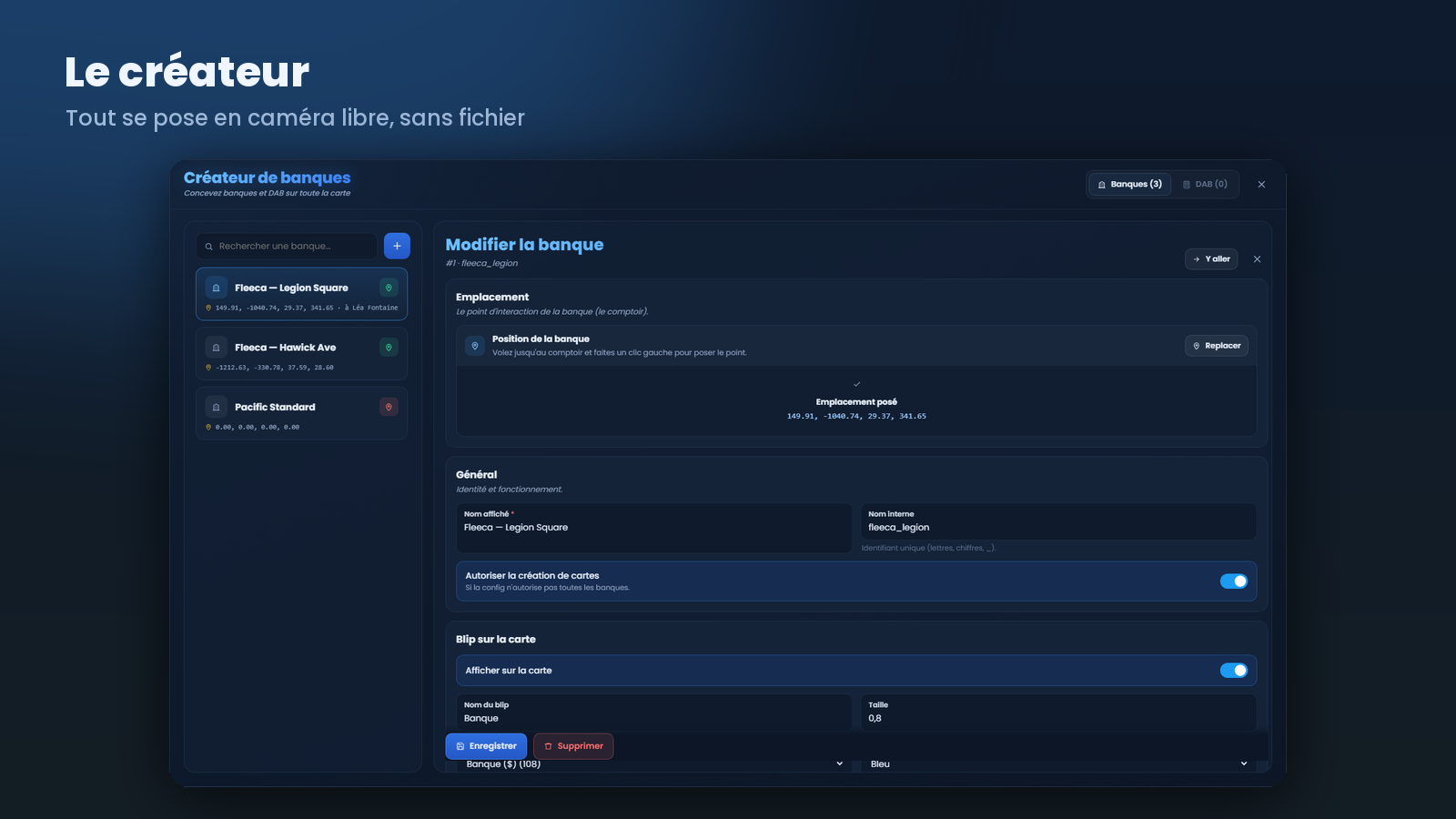Image resolution: width=1456 pixels, height=819 pixels.
Task: Click the pin icon beside Position de la banque
Action: 475,346
